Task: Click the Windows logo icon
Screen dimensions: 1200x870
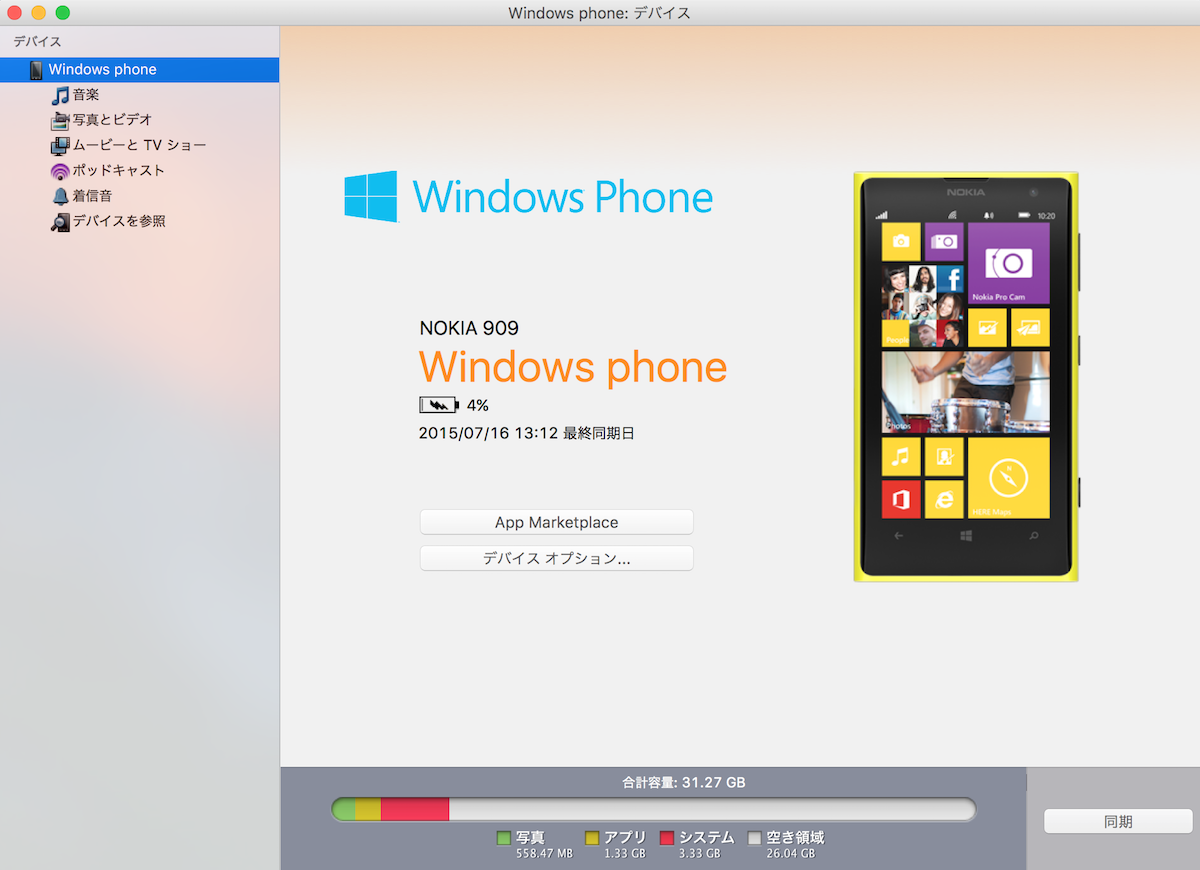Action: (x=371, y=196)
